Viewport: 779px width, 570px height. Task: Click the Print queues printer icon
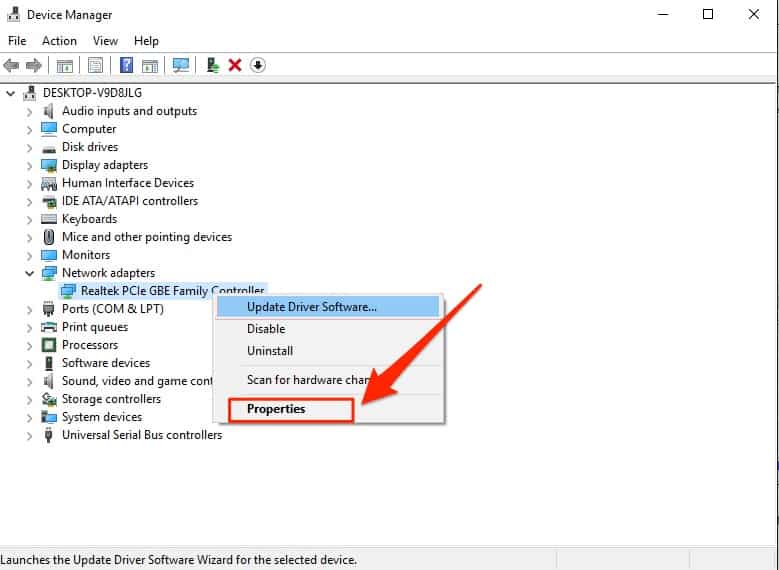[x=49, y=327]
